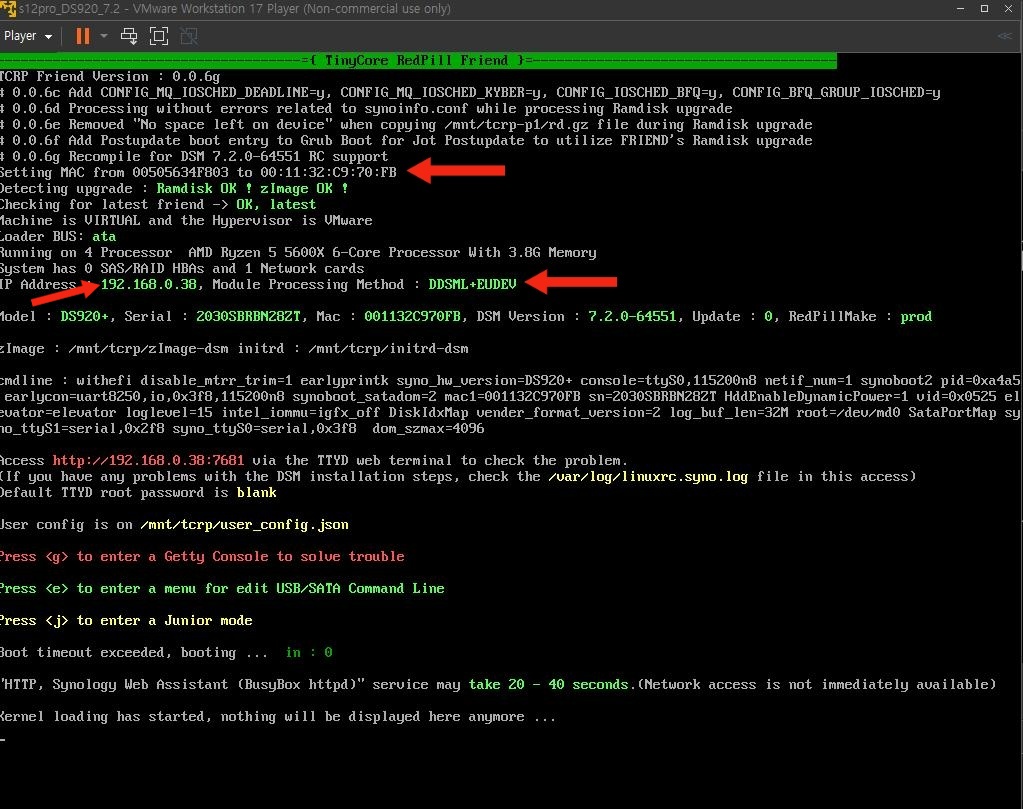Click the green IP address 192.168.0.38
The image size is (1023, 809).
149,285
